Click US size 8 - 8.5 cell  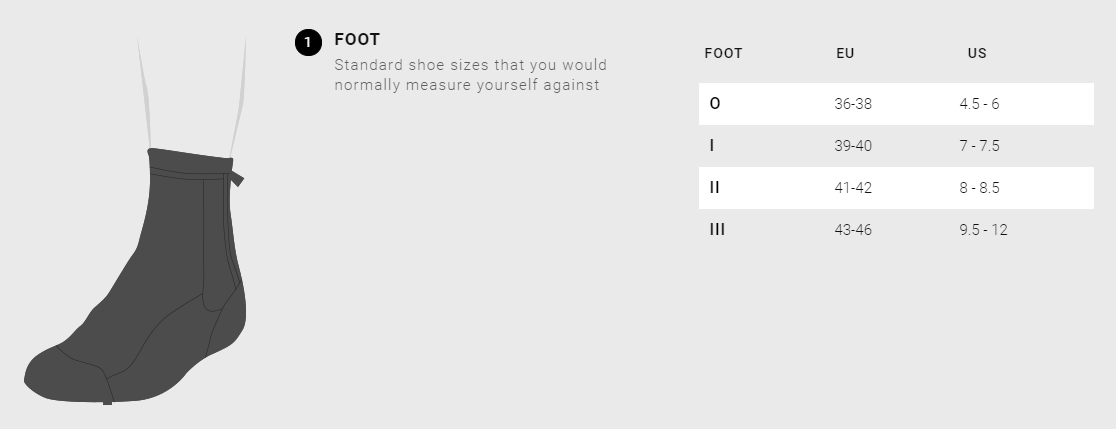click(x=979, y=188)
